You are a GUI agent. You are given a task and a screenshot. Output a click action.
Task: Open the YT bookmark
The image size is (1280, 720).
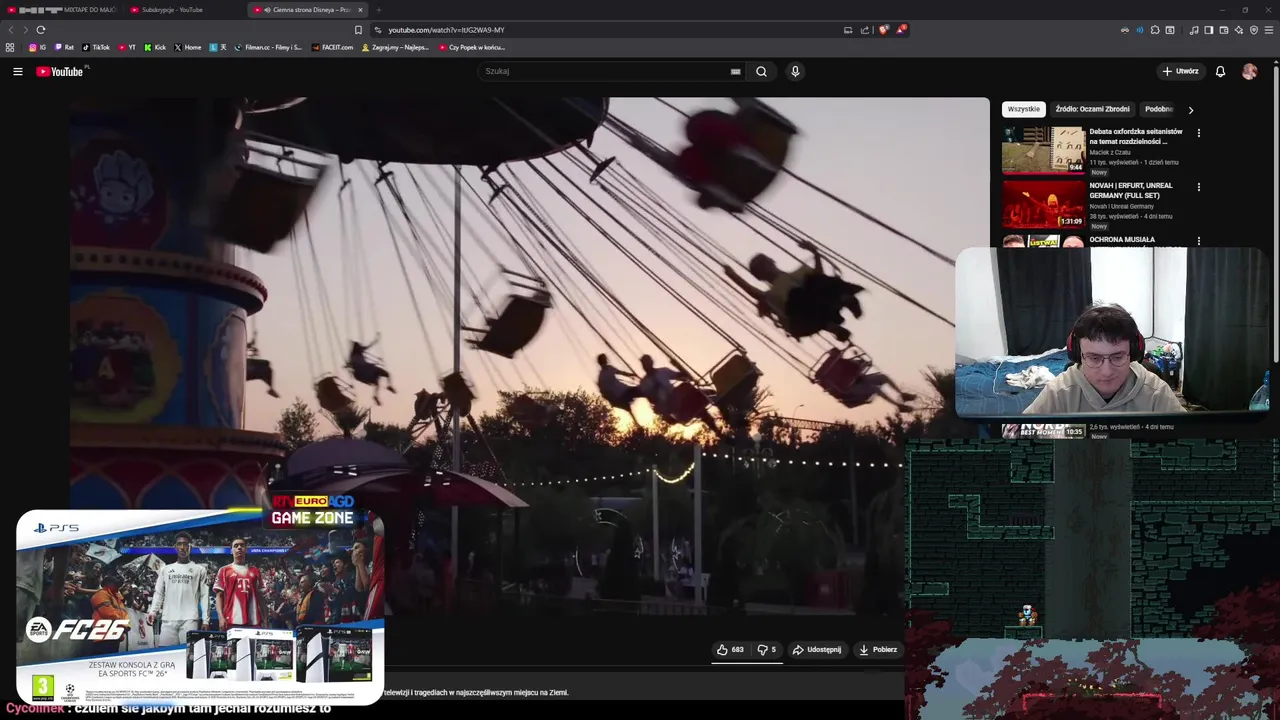click(127, 47)
